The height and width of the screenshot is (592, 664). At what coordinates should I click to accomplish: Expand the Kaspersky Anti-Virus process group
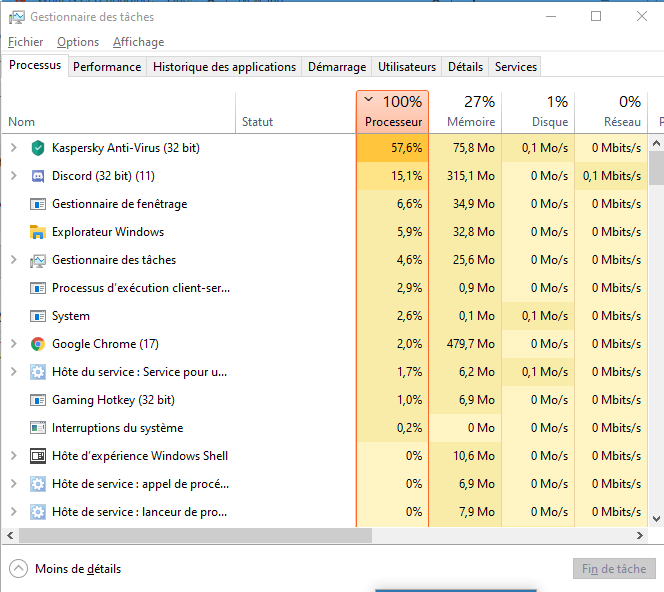click(14, 147)
